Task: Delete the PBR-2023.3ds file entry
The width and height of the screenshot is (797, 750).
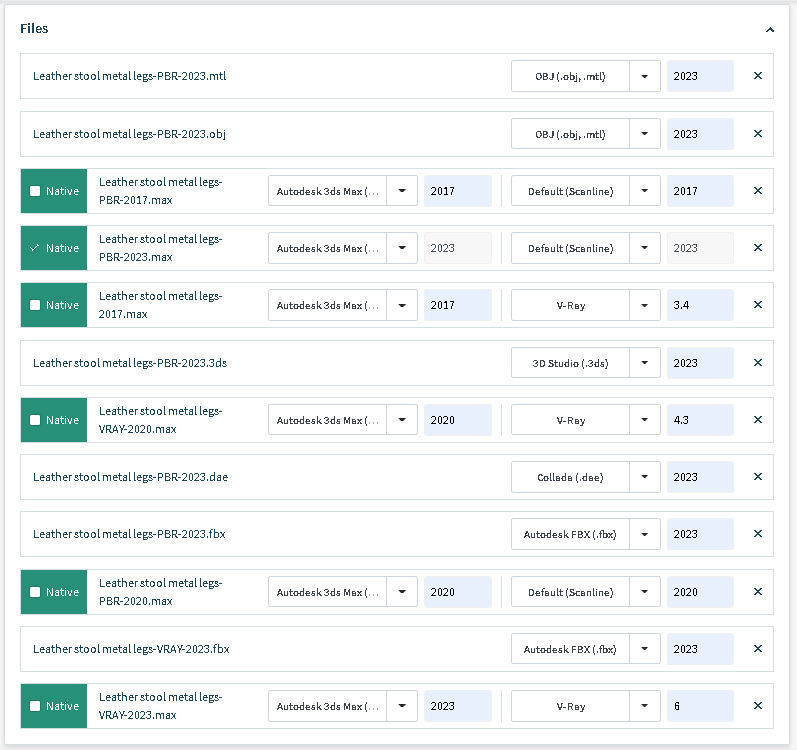Action: (x=757, y=363)
